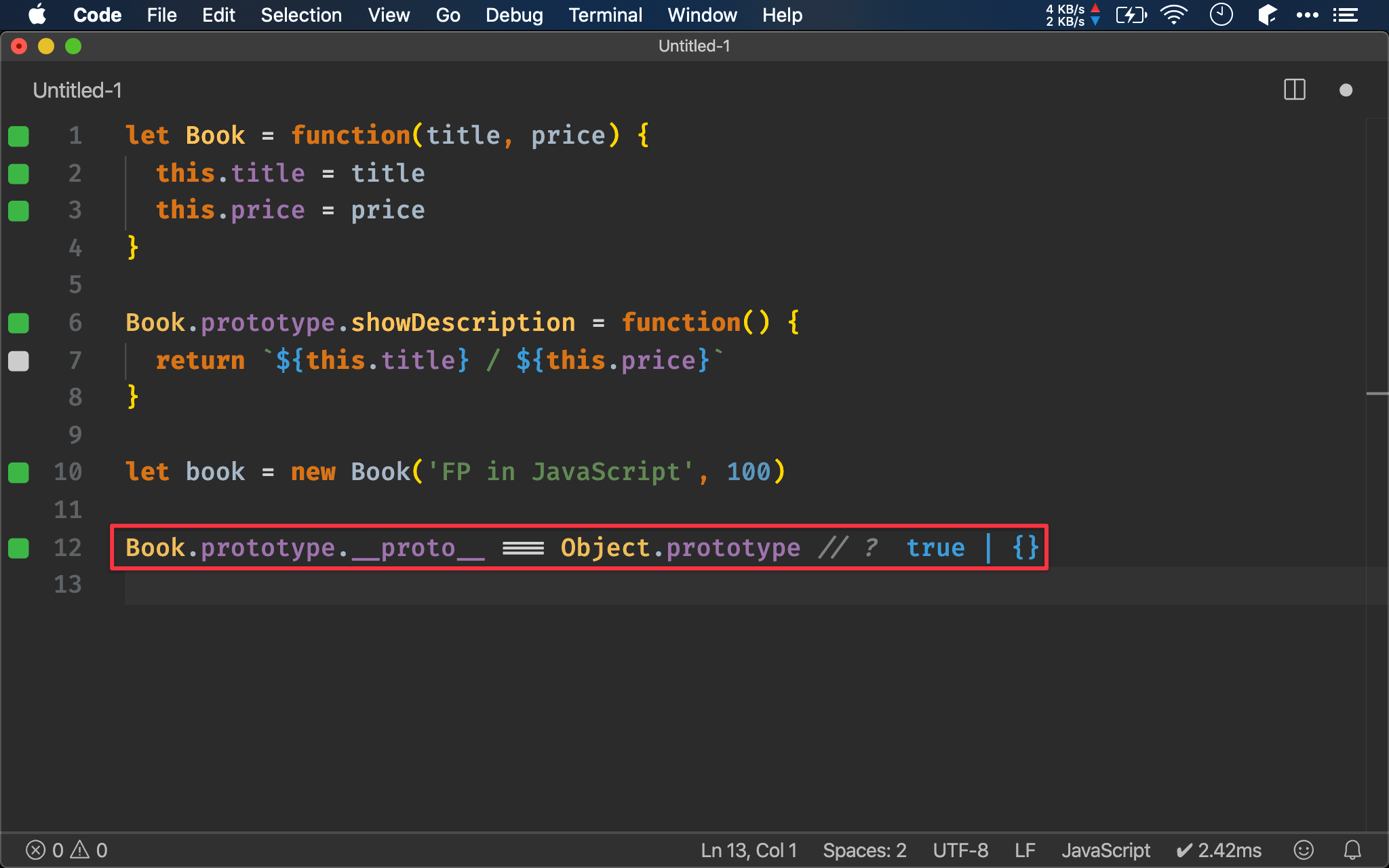1389x868 pixels.
Task: Click the warnings triangle icon in status bar
Action: pyautogui.click(x=80, y=849)
